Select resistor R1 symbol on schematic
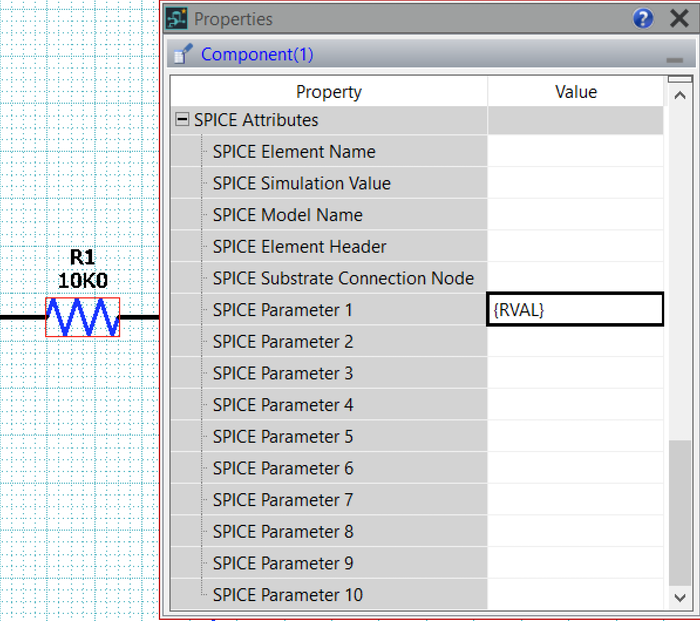The image size is (700, 621). tap(83, 317)
